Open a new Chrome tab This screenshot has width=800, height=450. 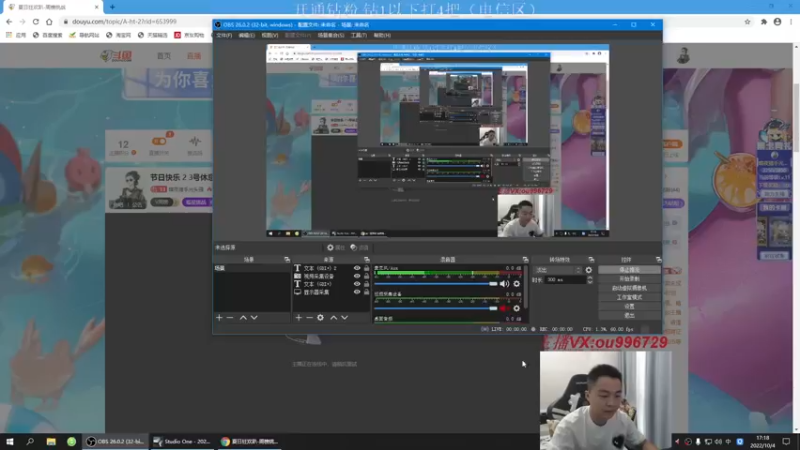point(112,7)
